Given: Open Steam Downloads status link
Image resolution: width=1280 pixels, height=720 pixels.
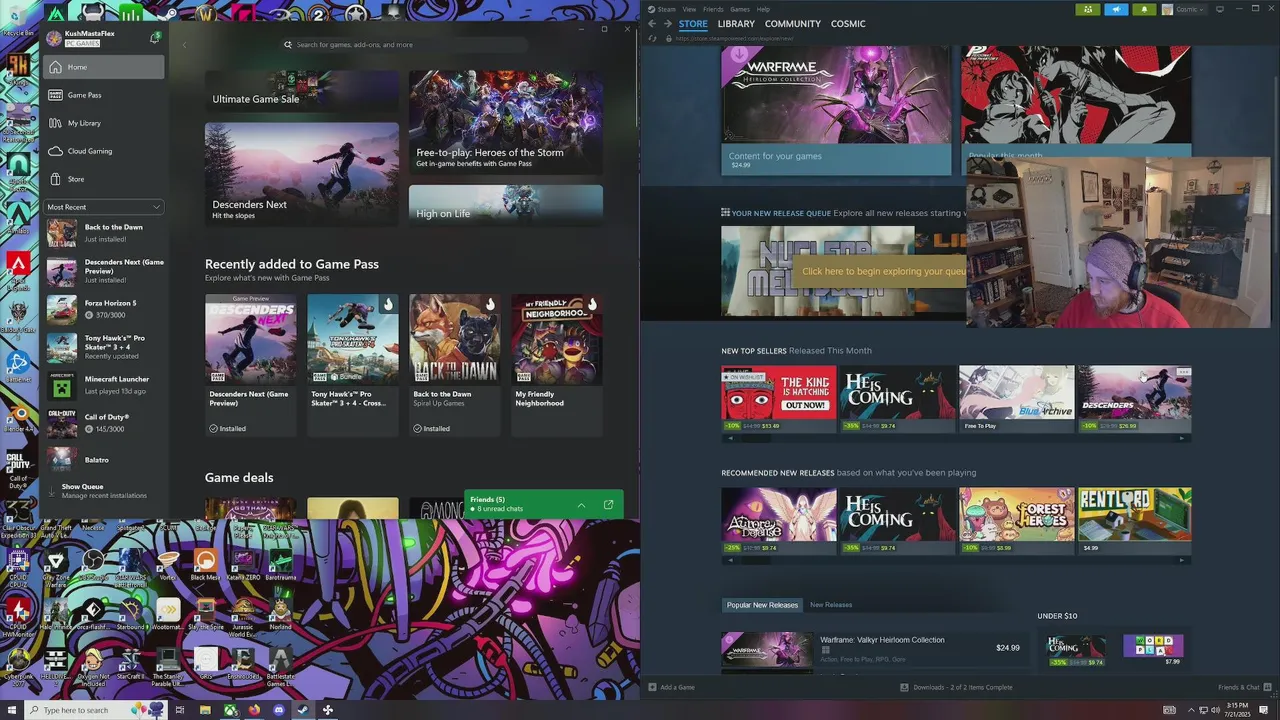Looking at the screenshot, I should tap(956, 687).
